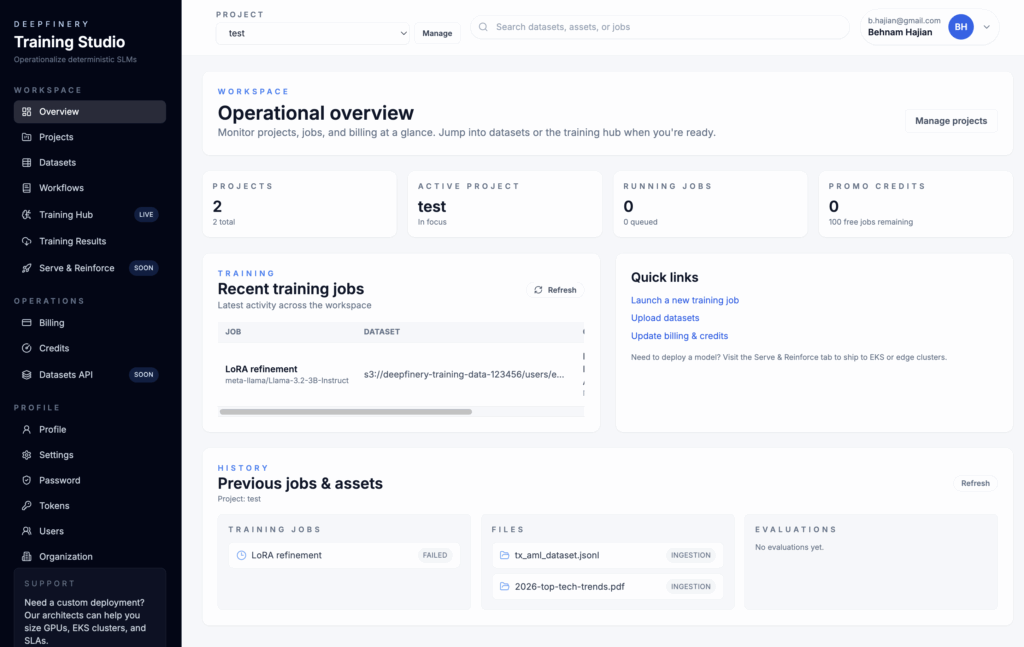
Task: Go to the Projects section
Action: [x=56, y=137]
